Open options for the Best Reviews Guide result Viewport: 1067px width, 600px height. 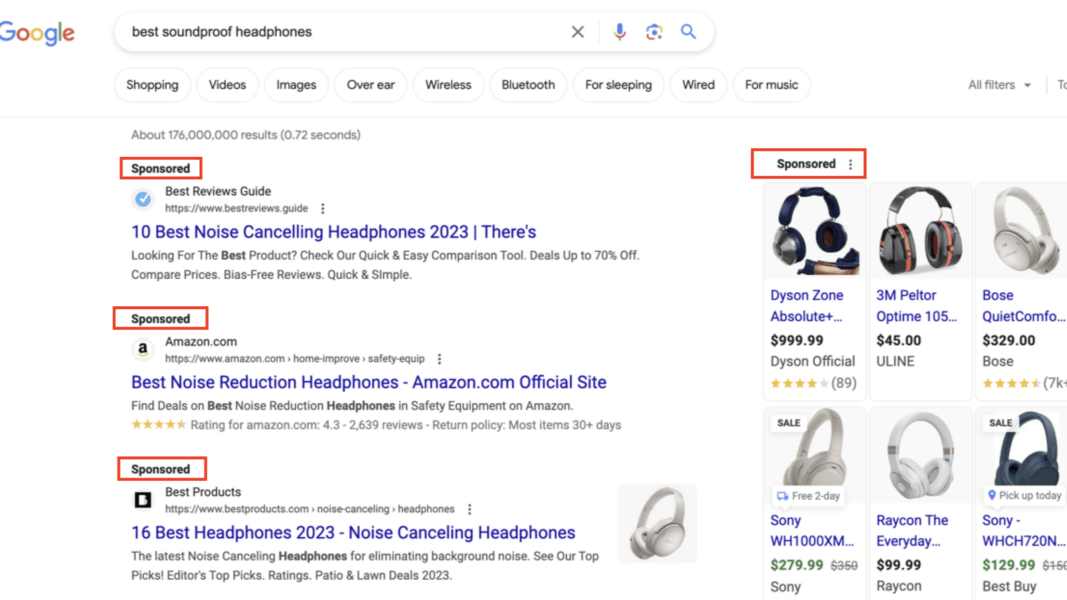pyautogui.click(x=322, y=207)
